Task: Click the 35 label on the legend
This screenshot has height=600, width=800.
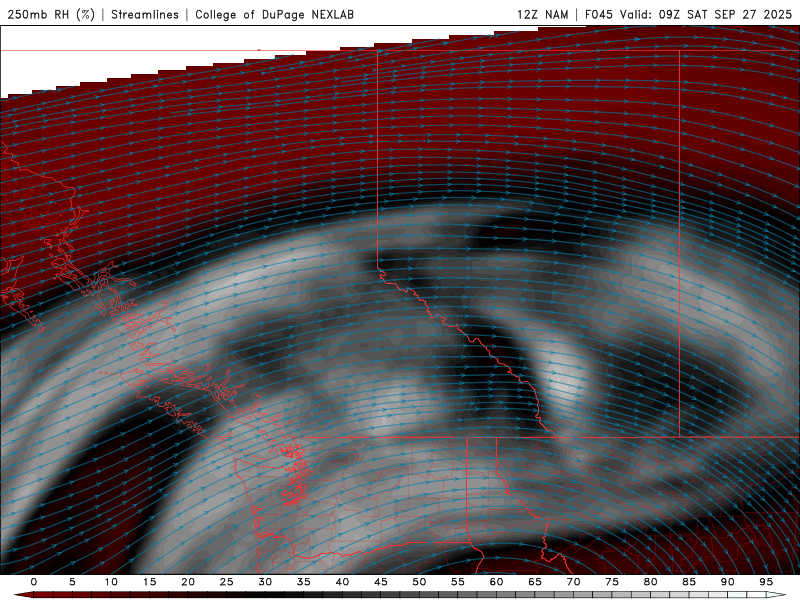Action: 304,582
